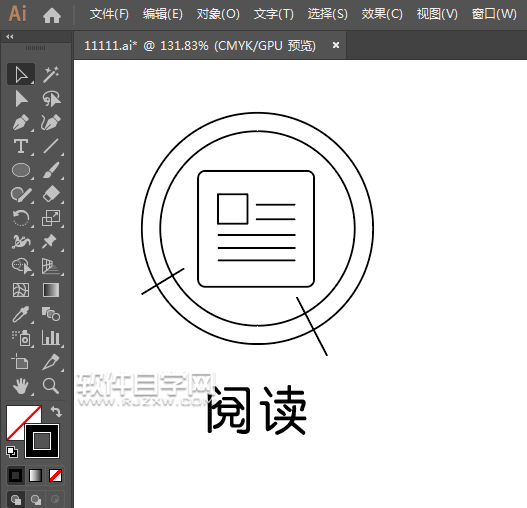The width and height of the screenshot is (527, 508).
Task: Select the Zoom tool
Action: (x=51, y=386)
